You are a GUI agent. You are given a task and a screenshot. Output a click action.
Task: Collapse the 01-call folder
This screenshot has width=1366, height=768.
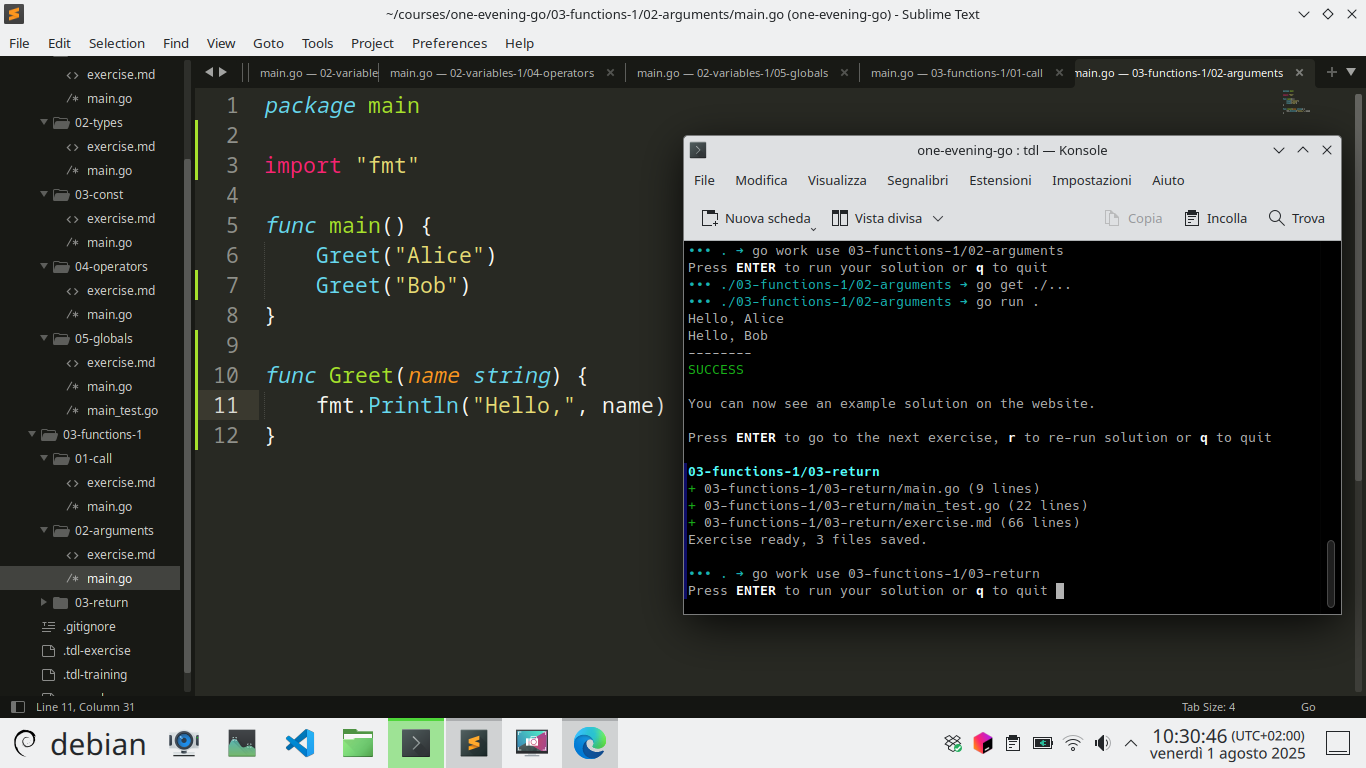[x=44, y=458]
